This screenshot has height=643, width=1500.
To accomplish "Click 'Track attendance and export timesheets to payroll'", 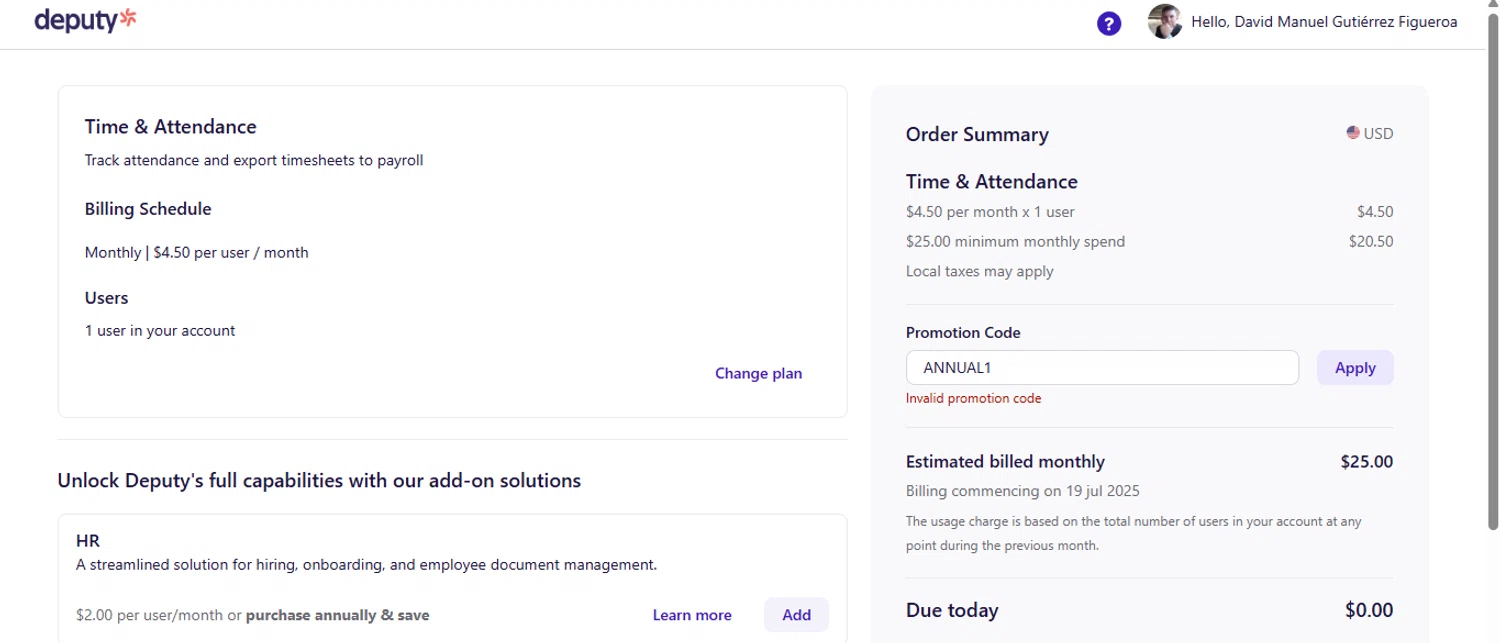I will (254, 160).
